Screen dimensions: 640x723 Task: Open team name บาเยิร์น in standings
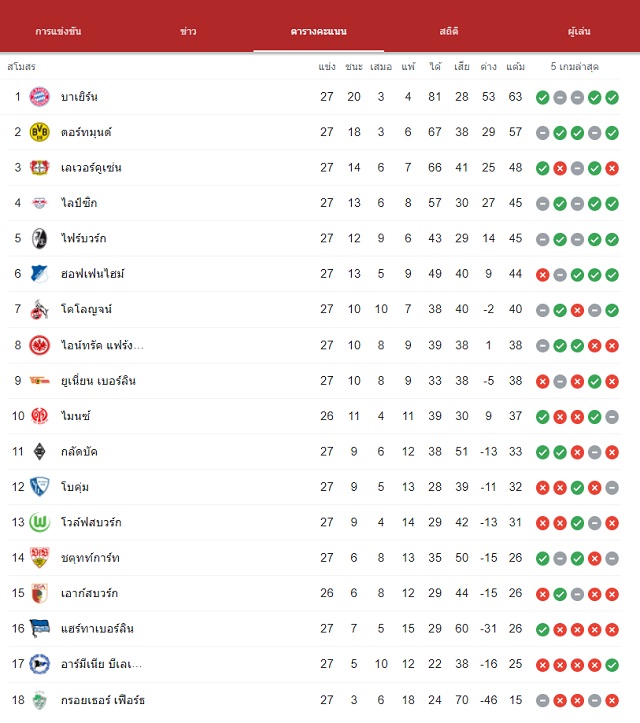point(79,97)
